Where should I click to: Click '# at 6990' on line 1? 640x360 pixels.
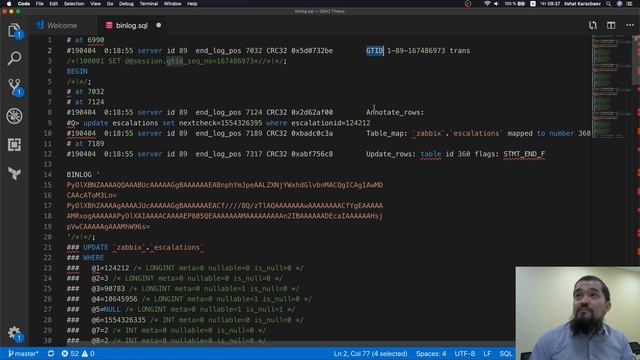[x=85, y=40]
